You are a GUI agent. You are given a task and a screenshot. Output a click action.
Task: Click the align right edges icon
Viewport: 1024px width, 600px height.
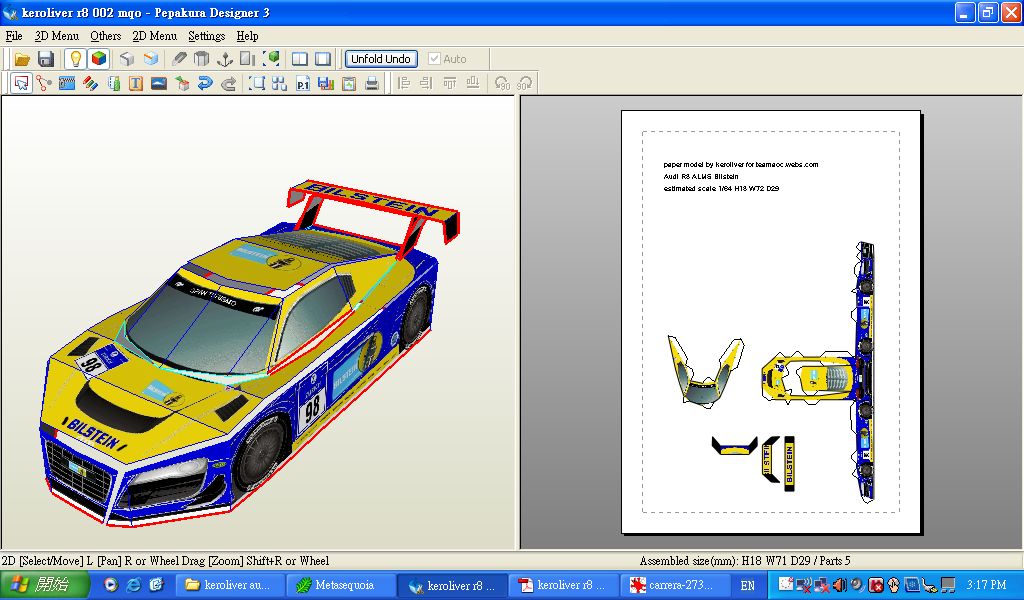pyautogui.click(x=426, y=84)
